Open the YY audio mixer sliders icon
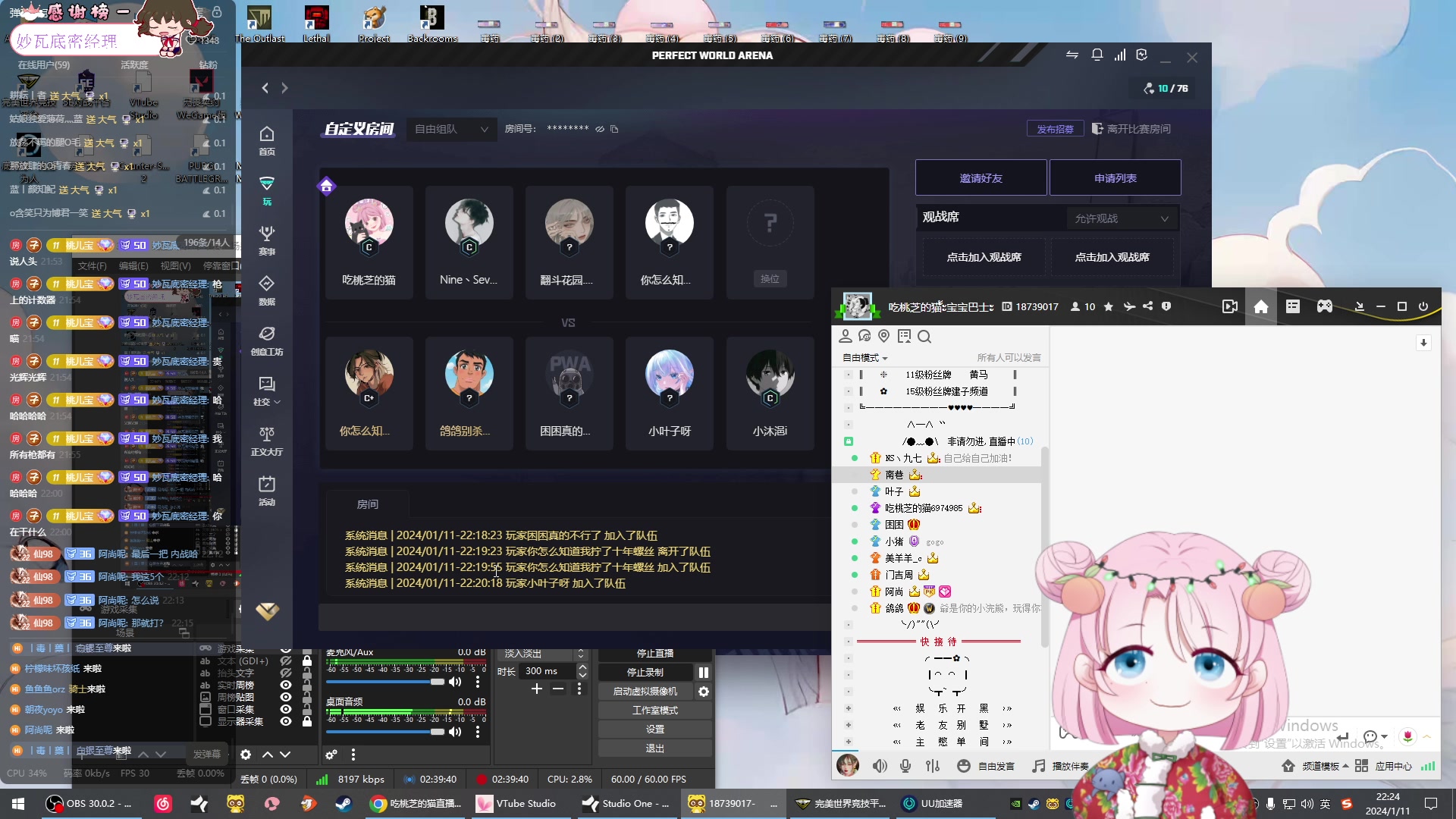The height and width of the screenshot is (819, 1456). pyautogui.click(x=933, y=766)
